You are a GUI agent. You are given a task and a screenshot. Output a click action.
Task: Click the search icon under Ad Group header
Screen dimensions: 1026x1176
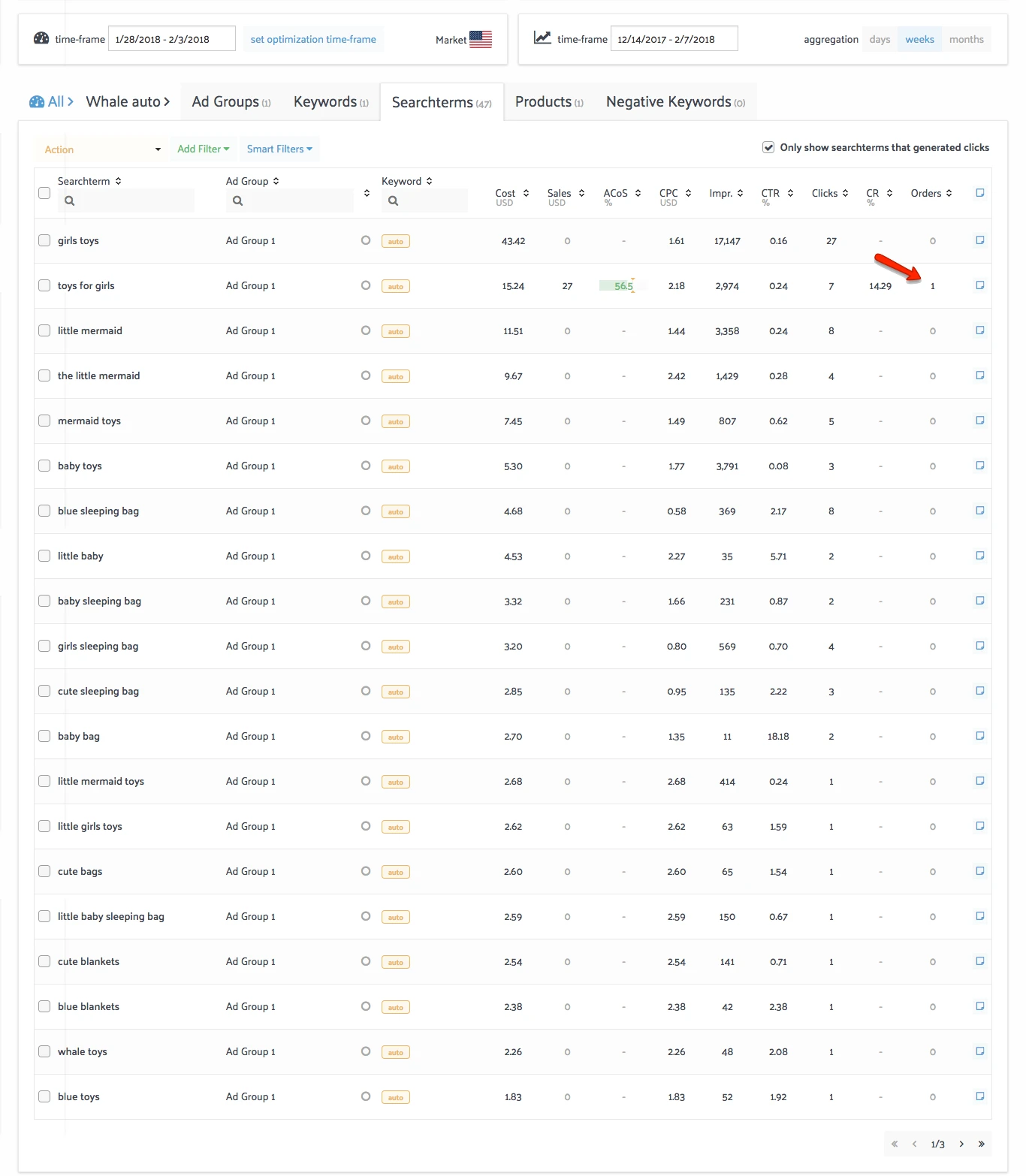tap(237, 201)
